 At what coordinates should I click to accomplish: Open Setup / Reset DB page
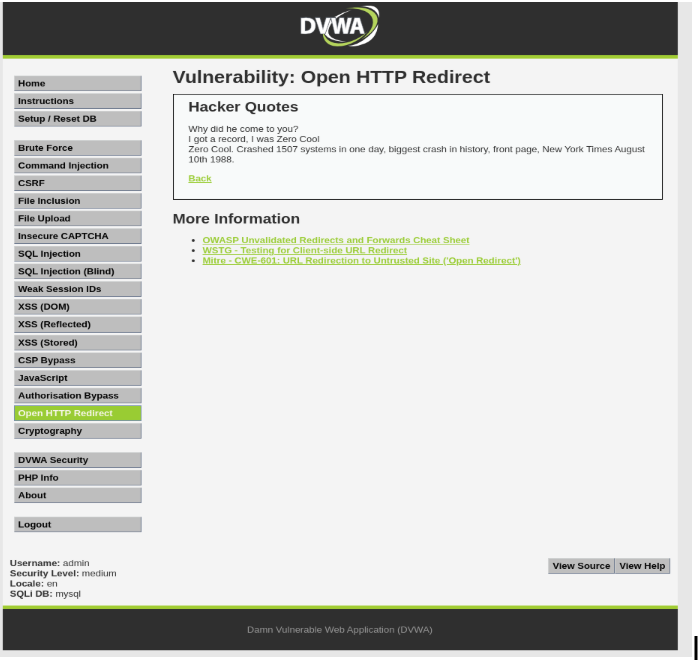click(x=77, y=119)
